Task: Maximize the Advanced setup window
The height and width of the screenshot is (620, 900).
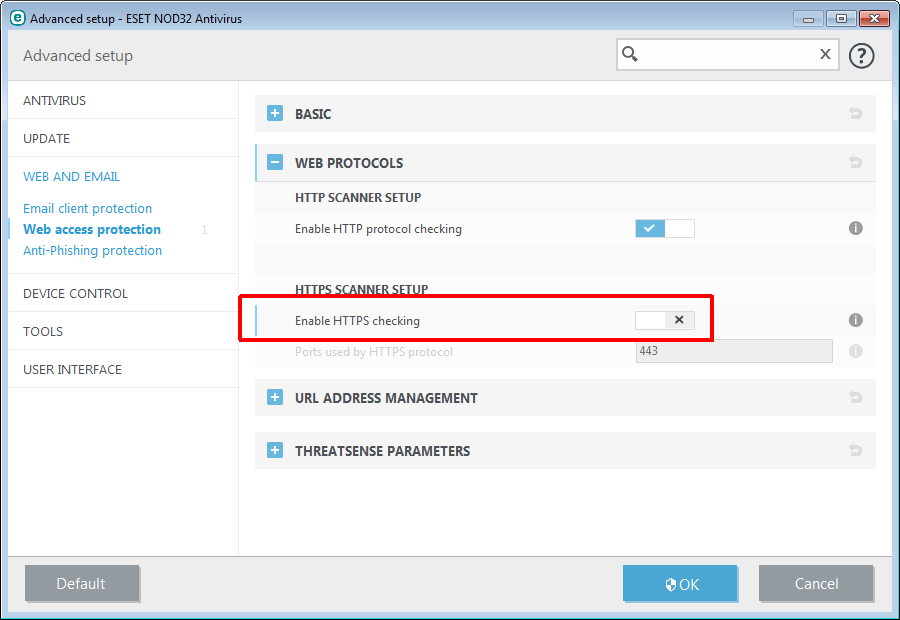Action: (841, 19)
